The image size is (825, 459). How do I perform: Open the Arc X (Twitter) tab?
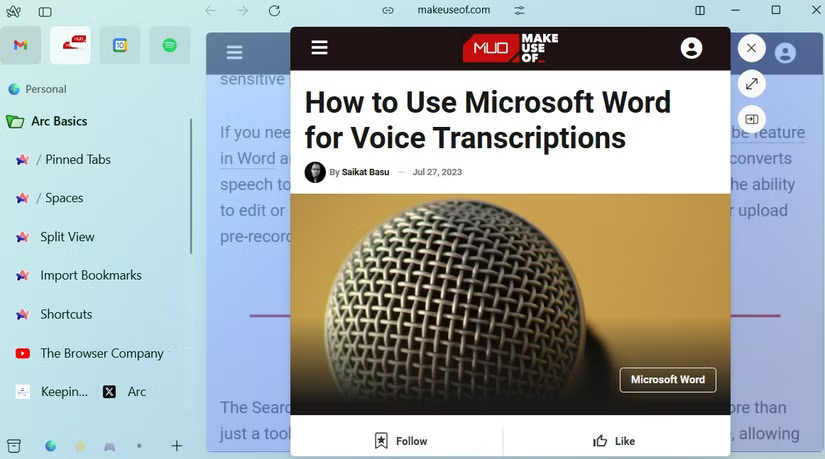tap(125, 392)
